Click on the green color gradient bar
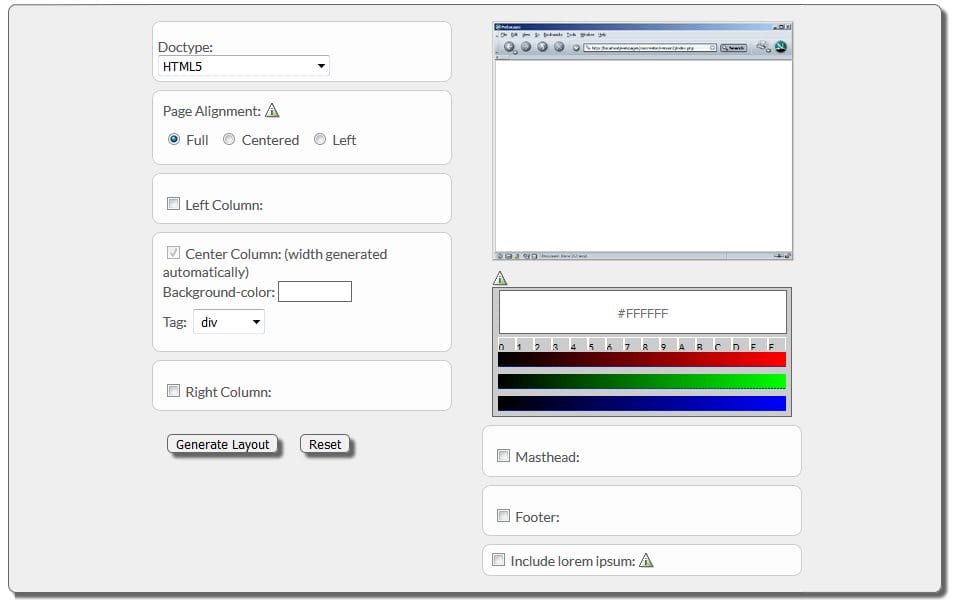Image resolution: width=954 pixels, height=600 pixels. (642, 381)
